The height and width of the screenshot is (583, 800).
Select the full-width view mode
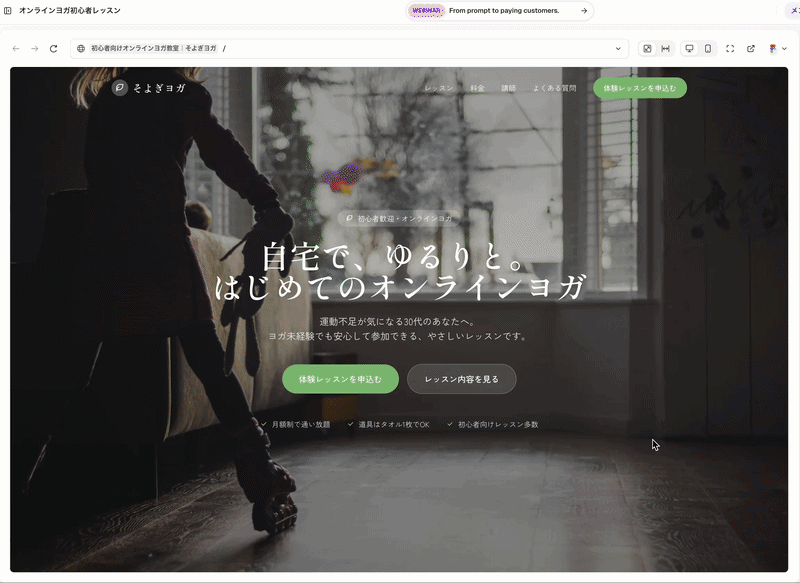tap(665, 48)
